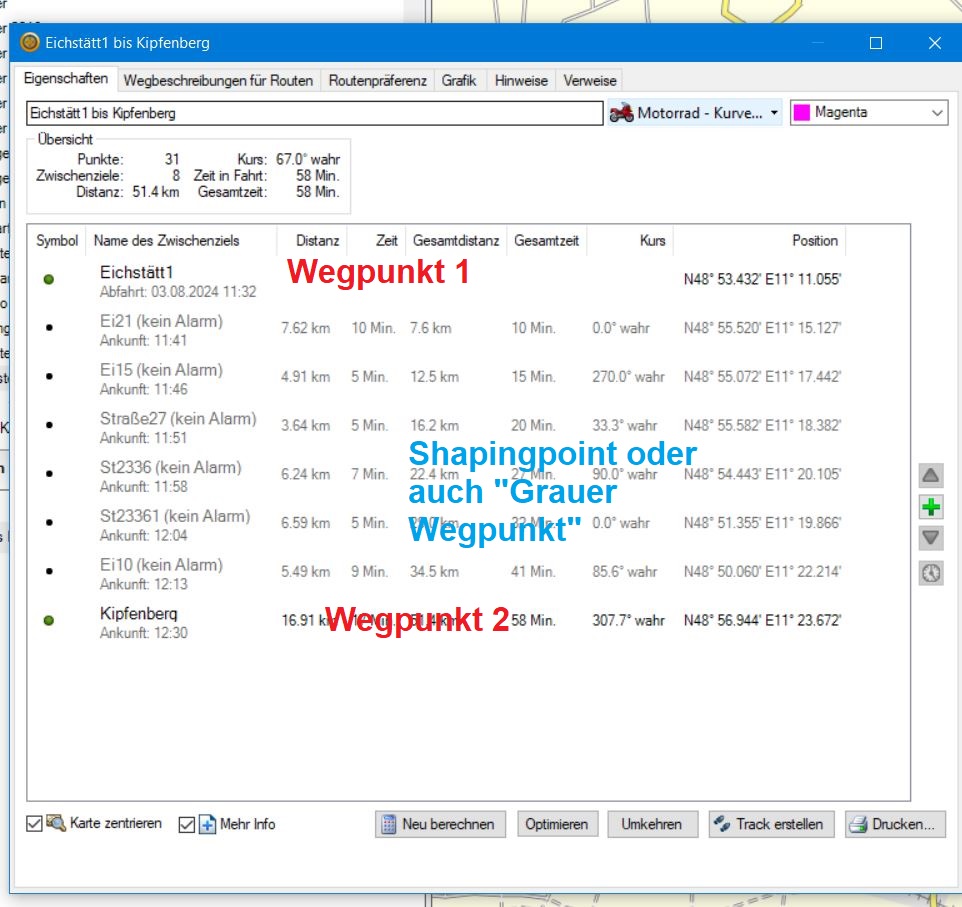Click the Umkehren button

[652, 824]
